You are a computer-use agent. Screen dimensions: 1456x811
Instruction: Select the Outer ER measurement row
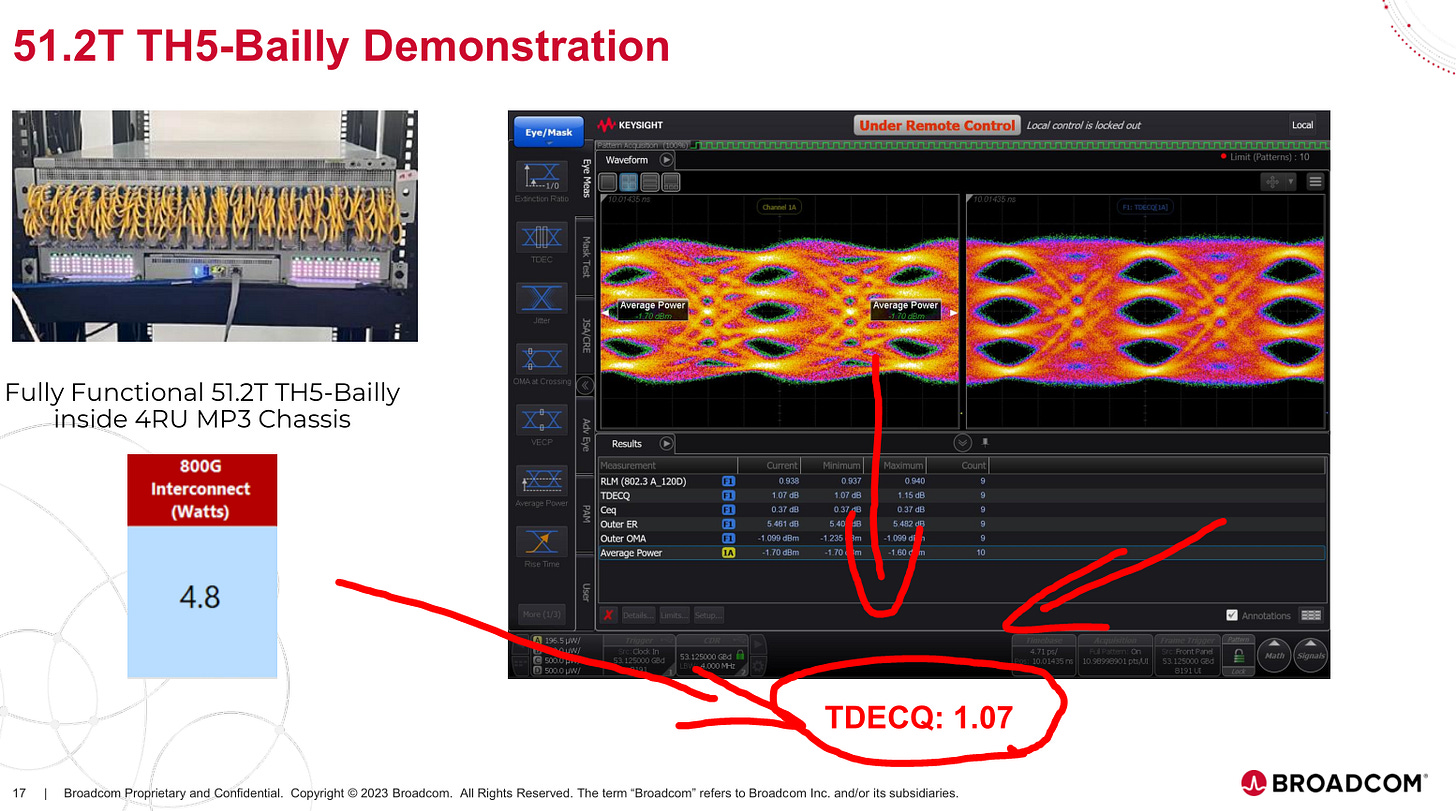coord(962,523)
